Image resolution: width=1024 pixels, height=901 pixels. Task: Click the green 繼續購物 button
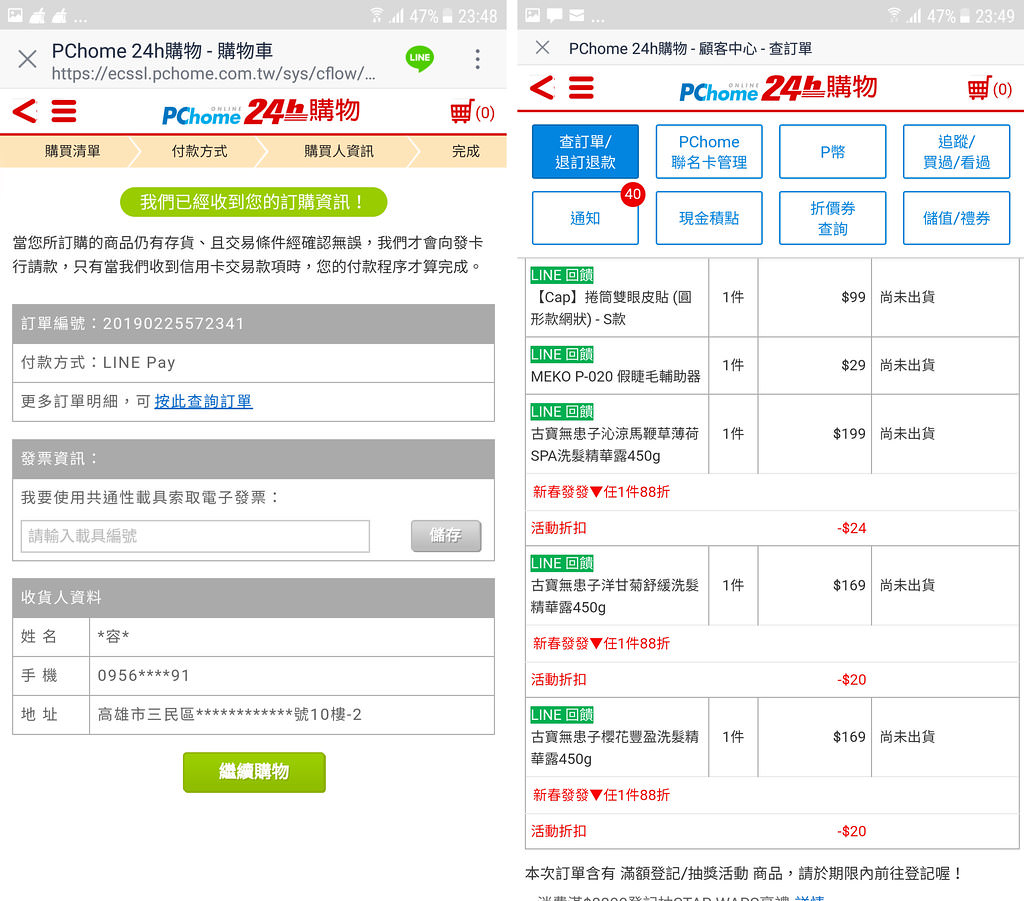pyautogui.click(x=254, y=772)
